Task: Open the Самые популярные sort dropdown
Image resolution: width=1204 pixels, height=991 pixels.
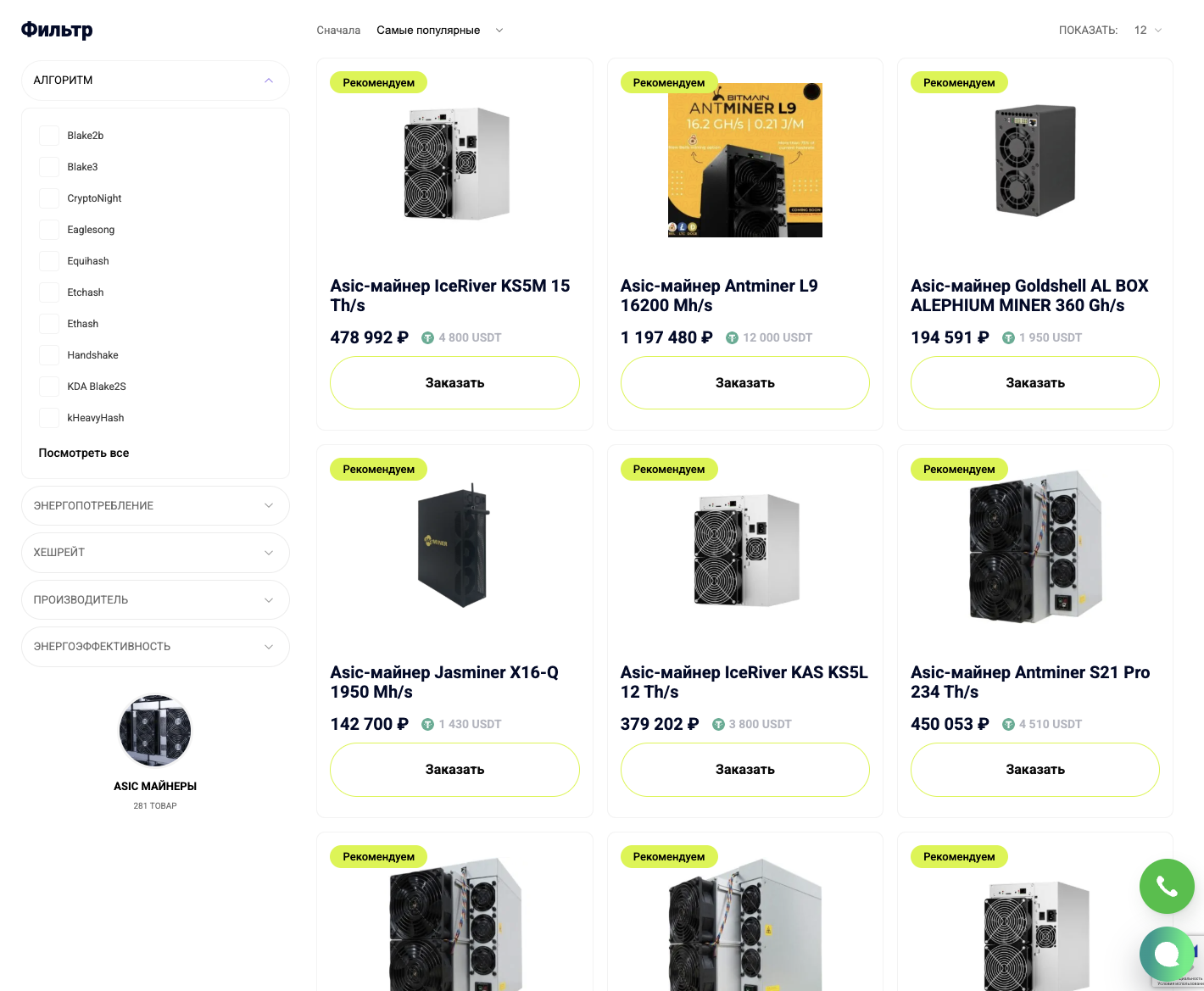Action: [x=439, y=31]
